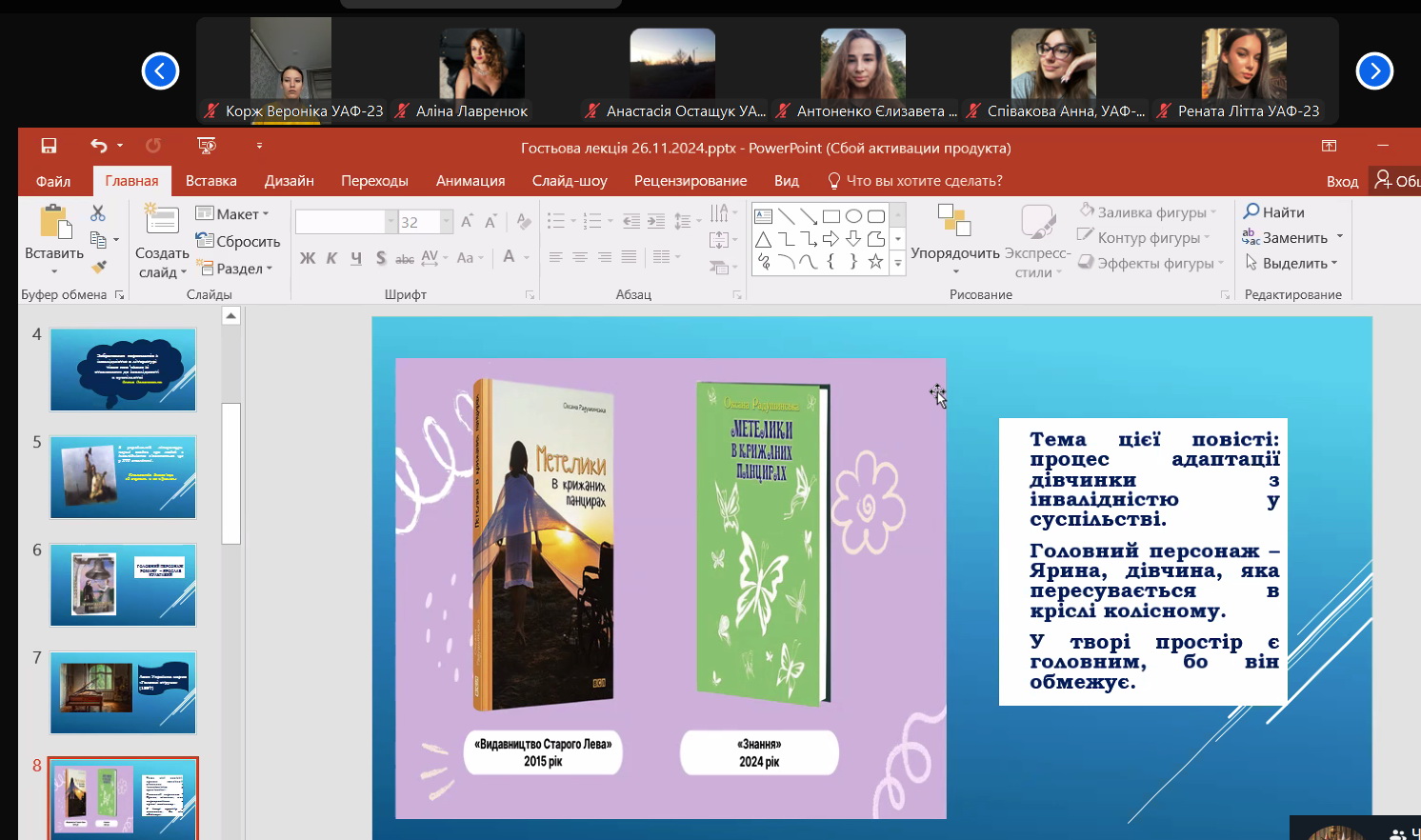Toggle italic К formatting

pos(331,257)
